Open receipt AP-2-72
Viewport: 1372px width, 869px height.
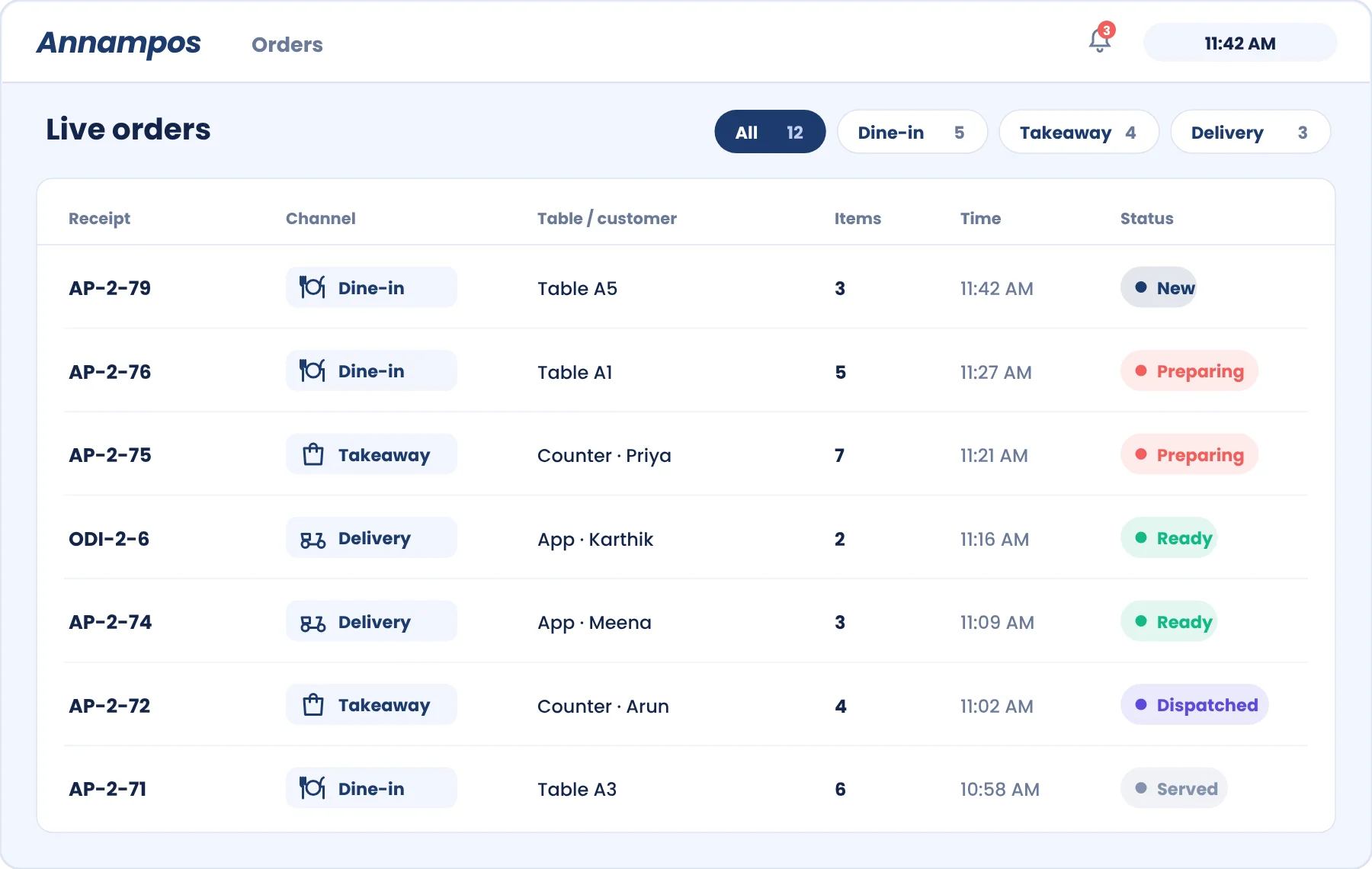(109, 706)
